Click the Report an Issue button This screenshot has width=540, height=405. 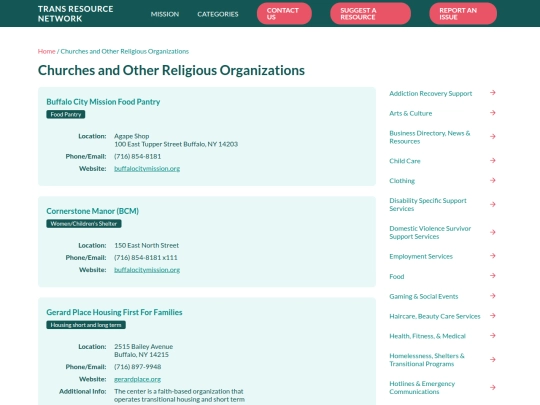[463, 14]
